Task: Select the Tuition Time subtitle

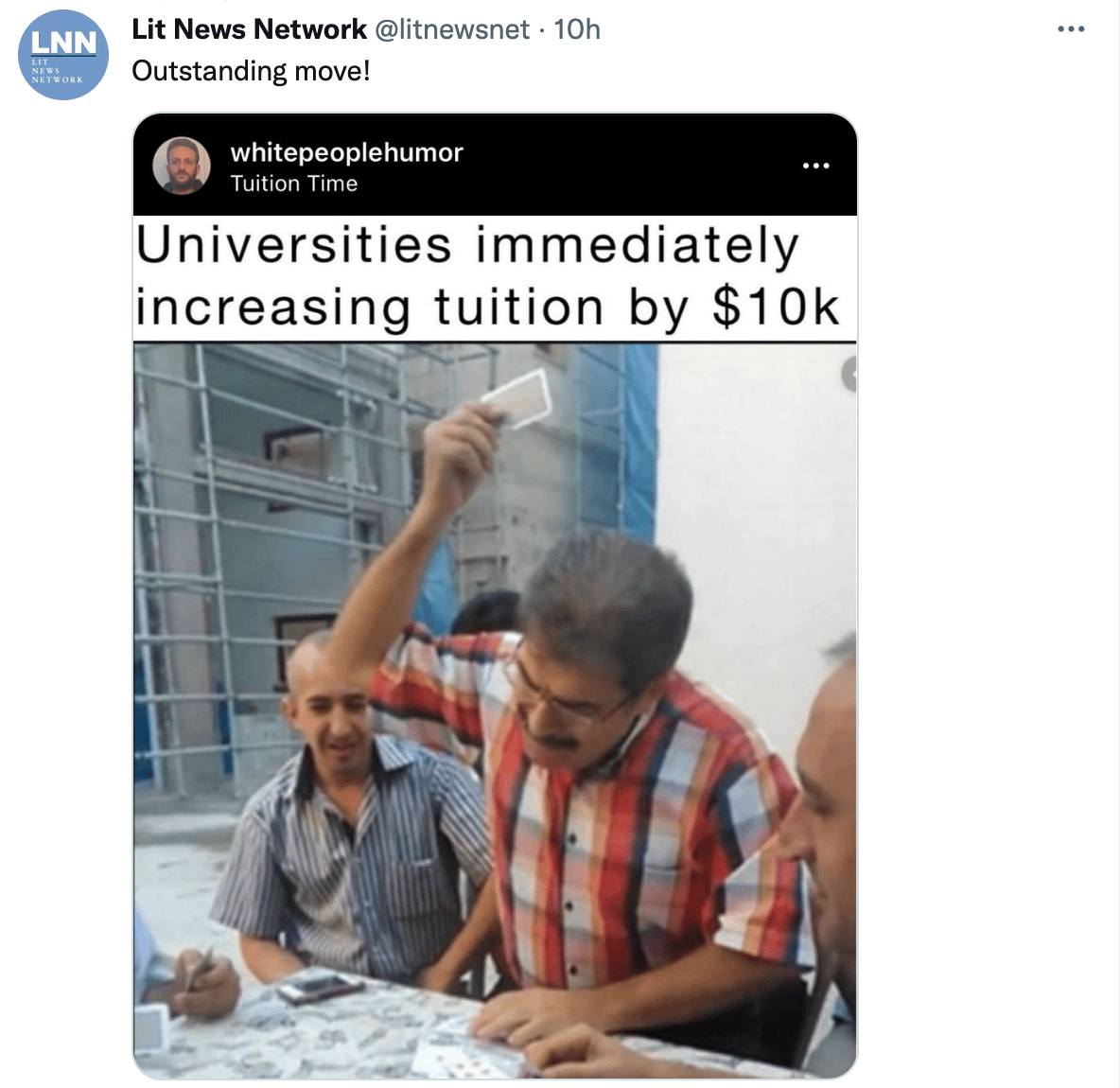Action: pyautogui.click(x=293, y=184)
